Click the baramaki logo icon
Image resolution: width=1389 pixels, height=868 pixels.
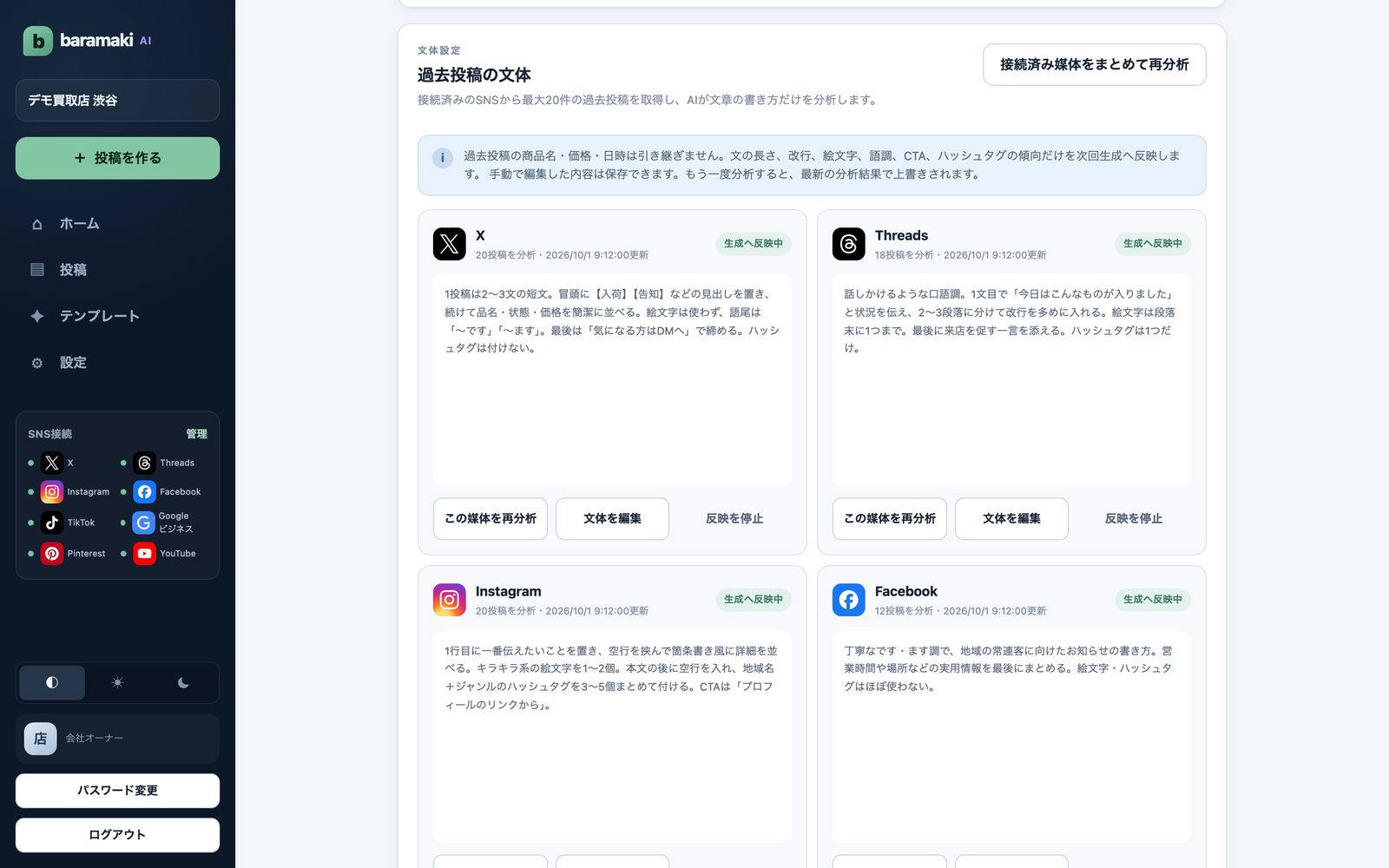[37, 41]
